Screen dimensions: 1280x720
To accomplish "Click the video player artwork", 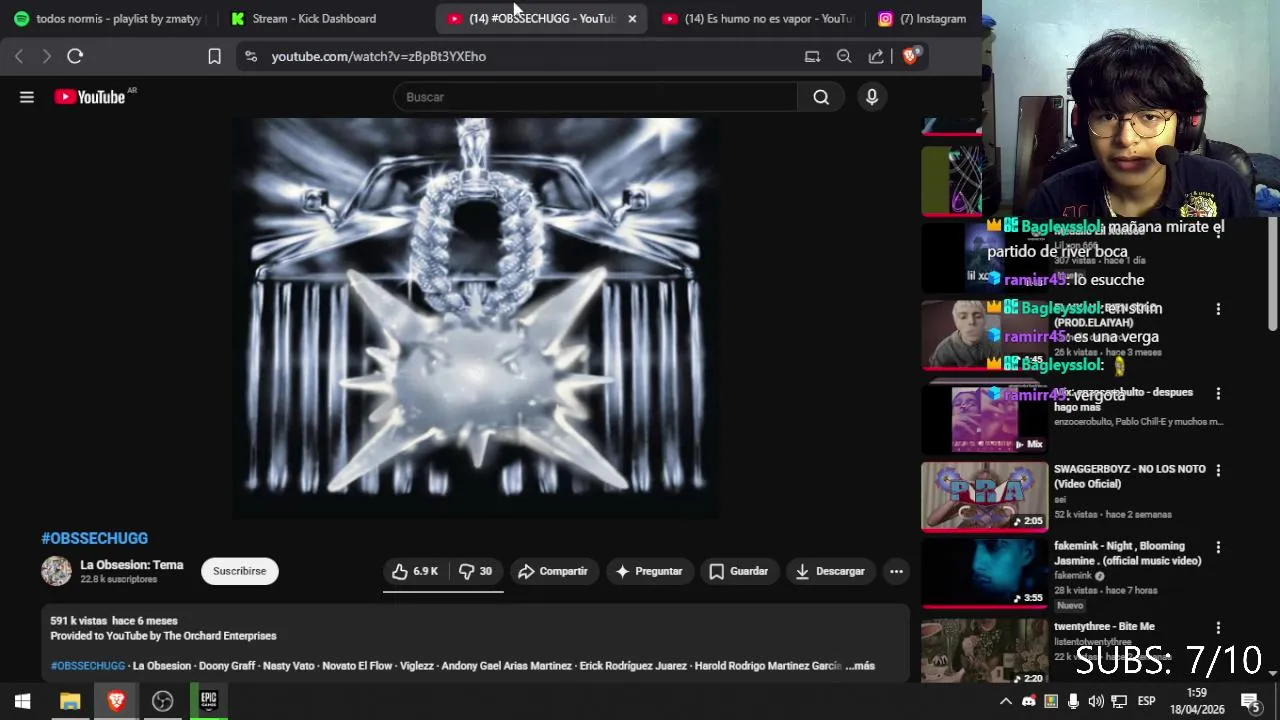I will 476,318.
